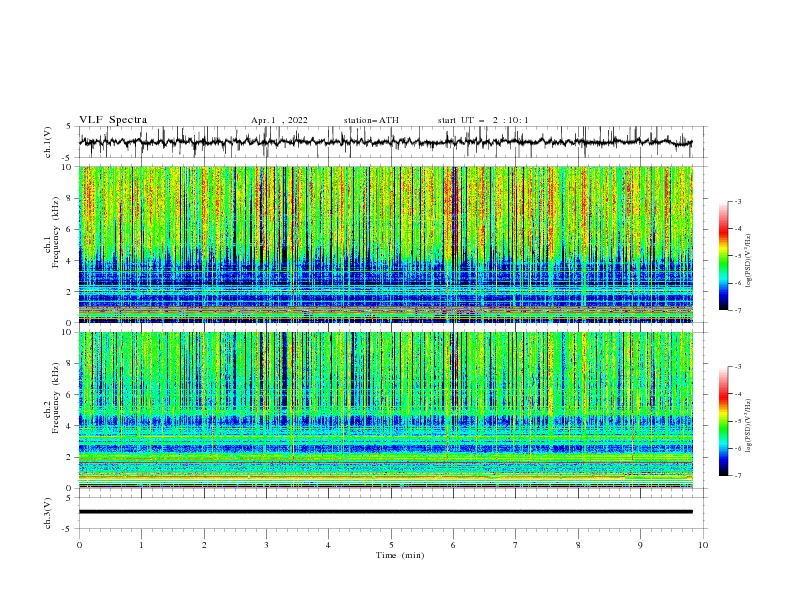
Task: Click inside the ch.1 spectrogram panel
Action: tap(386, 244)
